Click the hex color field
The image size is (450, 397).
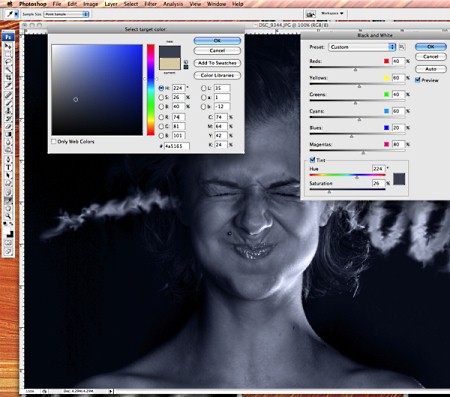tap(177, 146)
